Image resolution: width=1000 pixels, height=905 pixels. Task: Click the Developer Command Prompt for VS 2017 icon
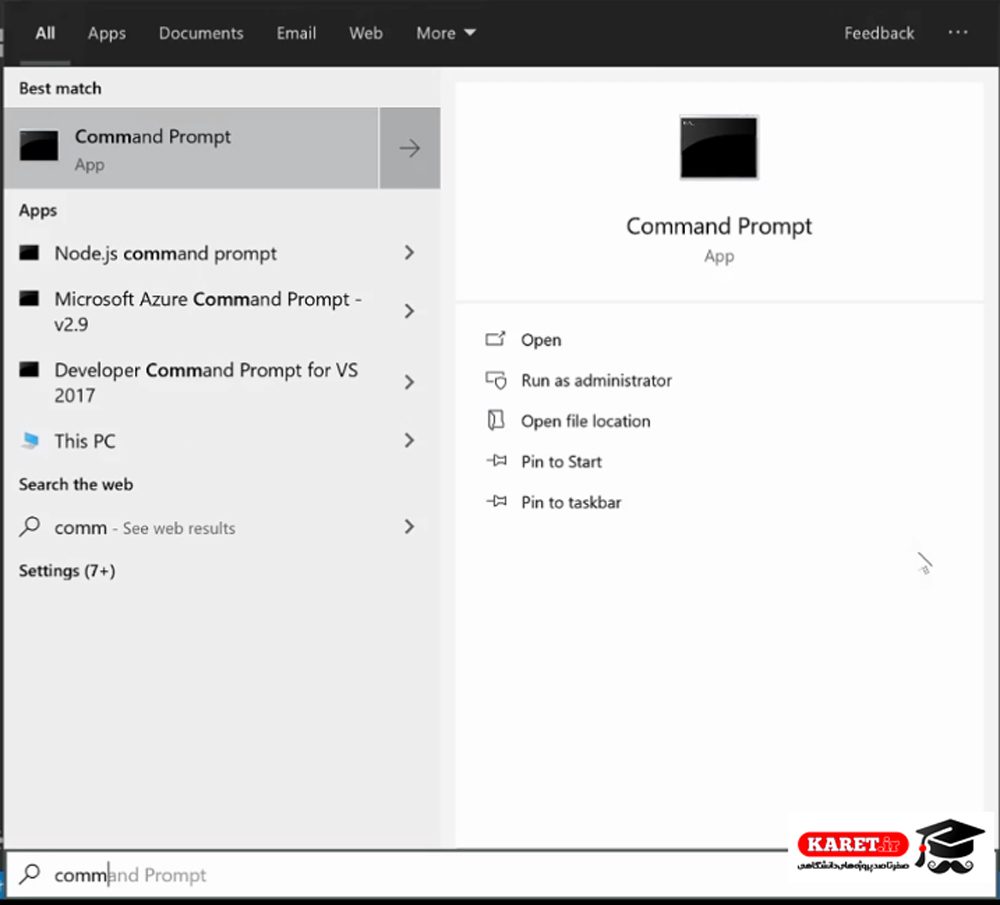(29, 370)
